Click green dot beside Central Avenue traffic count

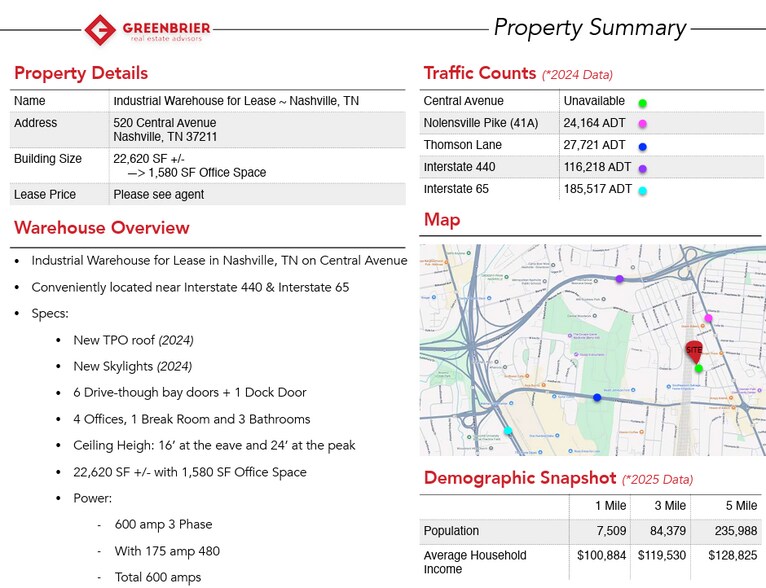[x=643, y=103]
